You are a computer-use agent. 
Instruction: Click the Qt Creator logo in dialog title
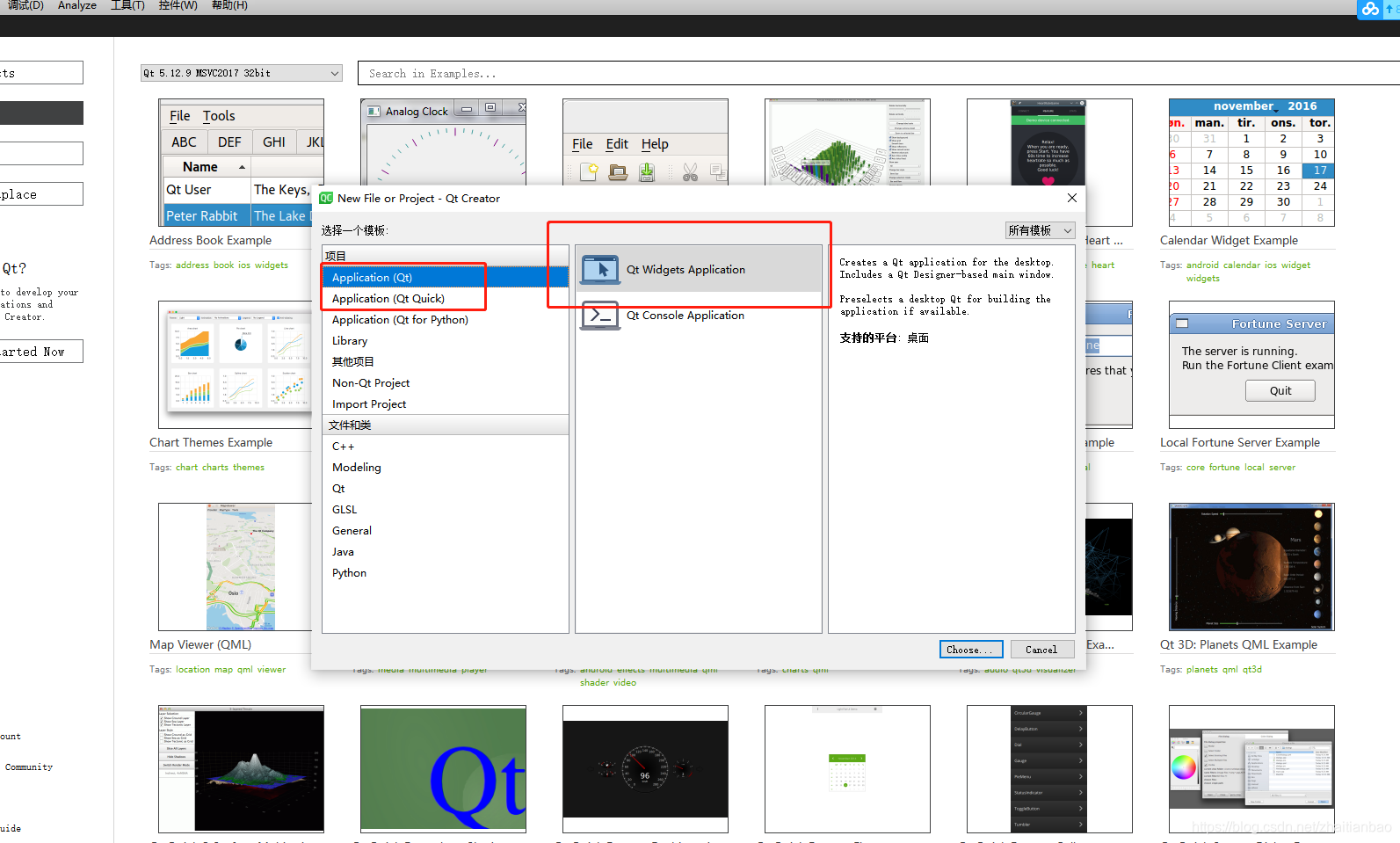(x=326, y=198)
